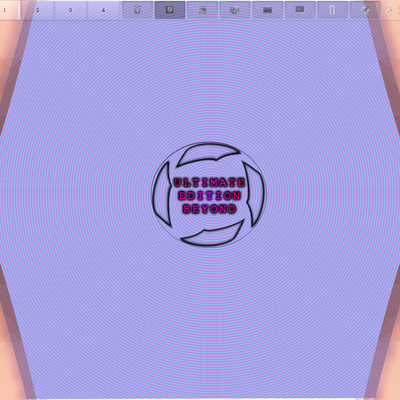Screen dimensions: 400x400
Task: Select the highlighted green-screen taskbar button
Action: pos(170,10)
